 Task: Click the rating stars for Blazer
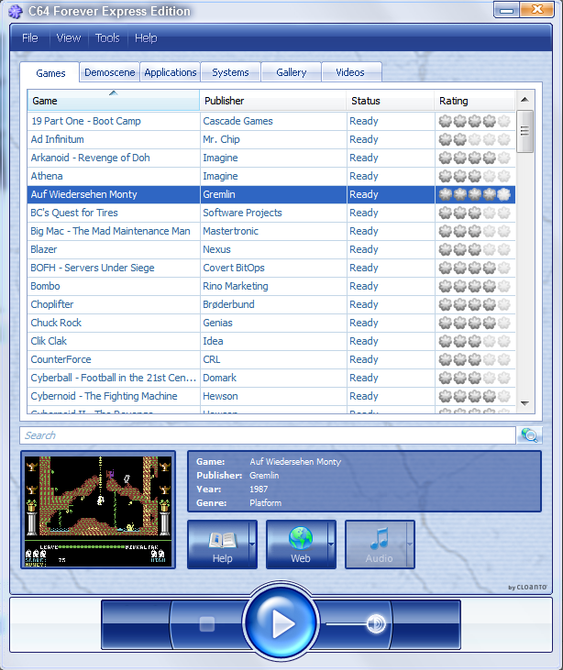coord(475,250)
